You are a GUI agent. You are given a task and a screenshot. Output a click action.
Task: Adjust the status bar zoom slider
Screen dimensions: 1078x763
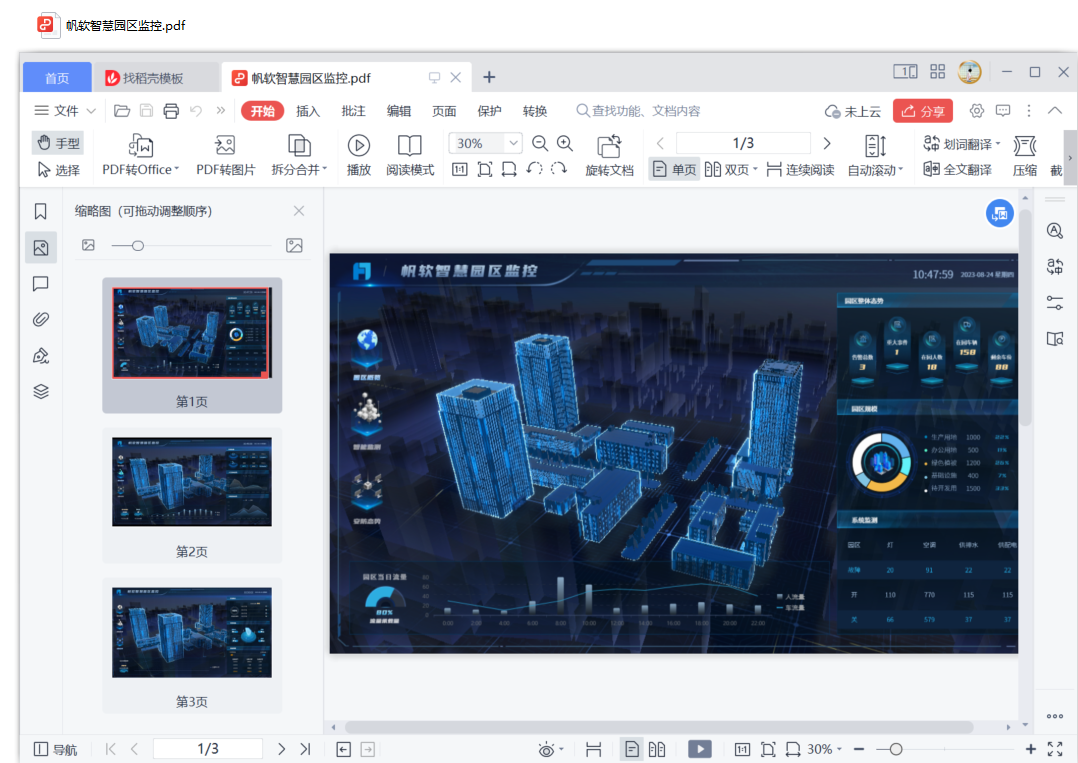click(x=895, y=749)
